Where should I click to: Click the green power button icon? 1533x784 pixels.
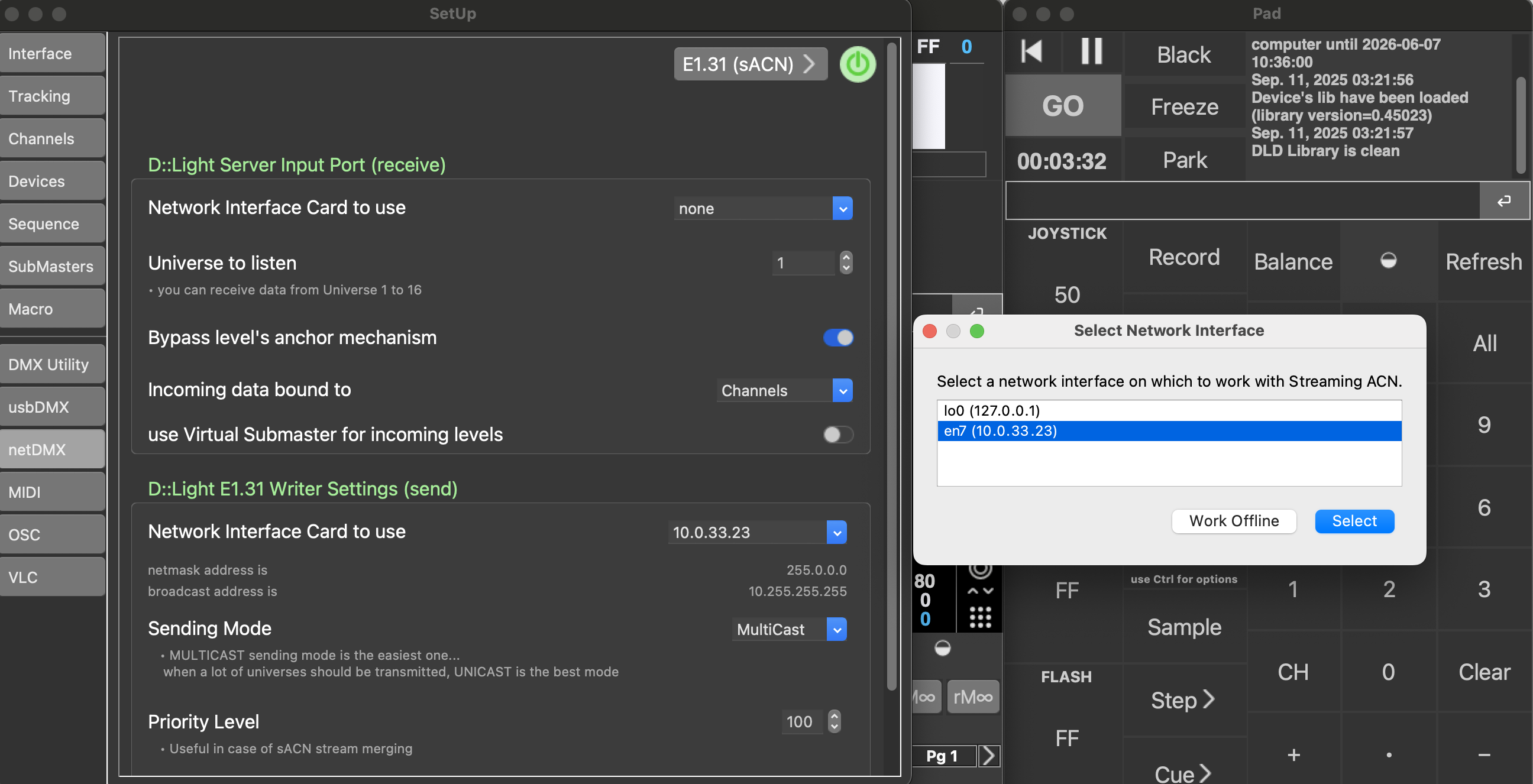857,64
